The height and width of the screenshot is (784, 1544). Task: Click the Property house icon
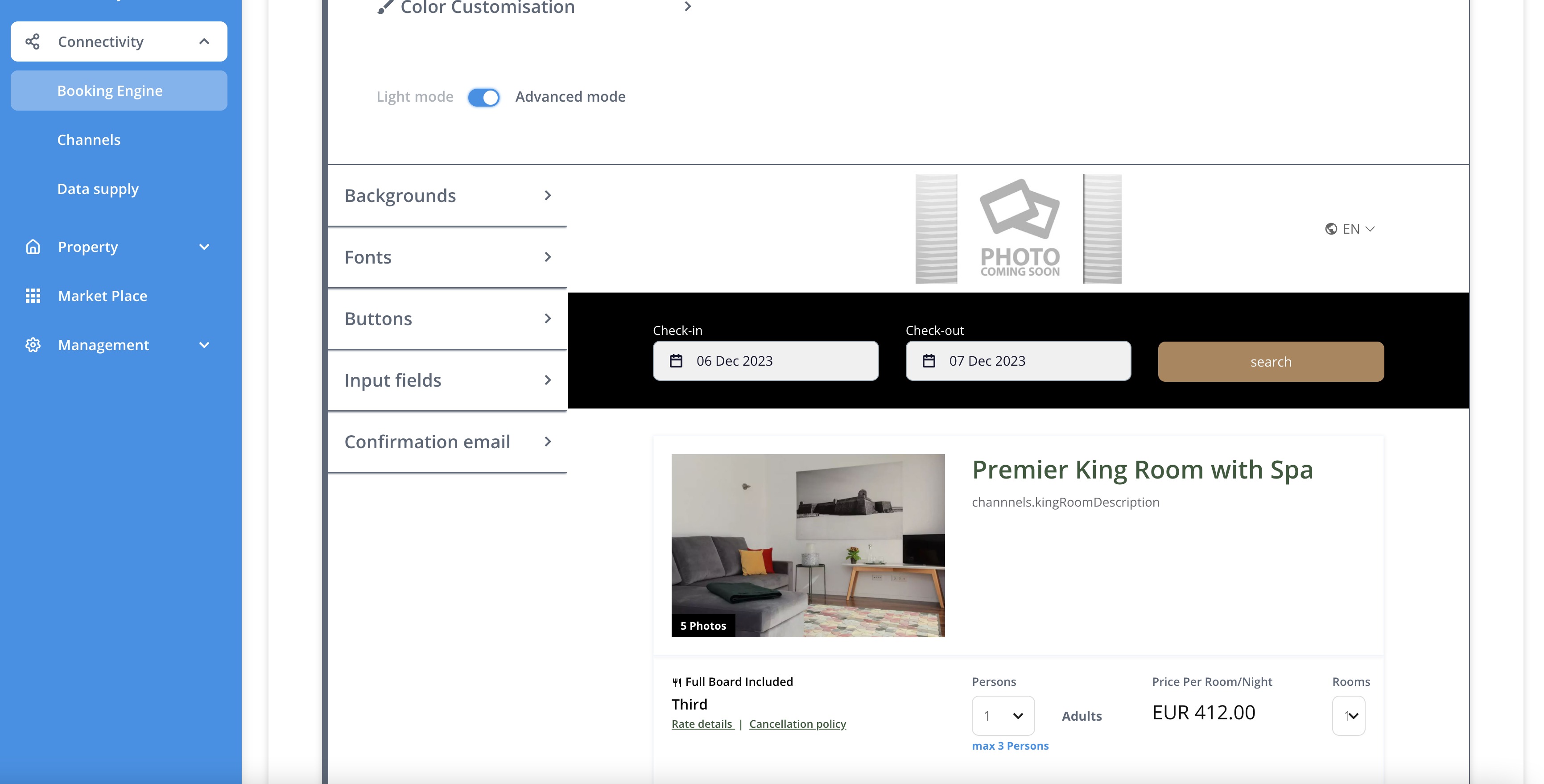tap(33, 246)
